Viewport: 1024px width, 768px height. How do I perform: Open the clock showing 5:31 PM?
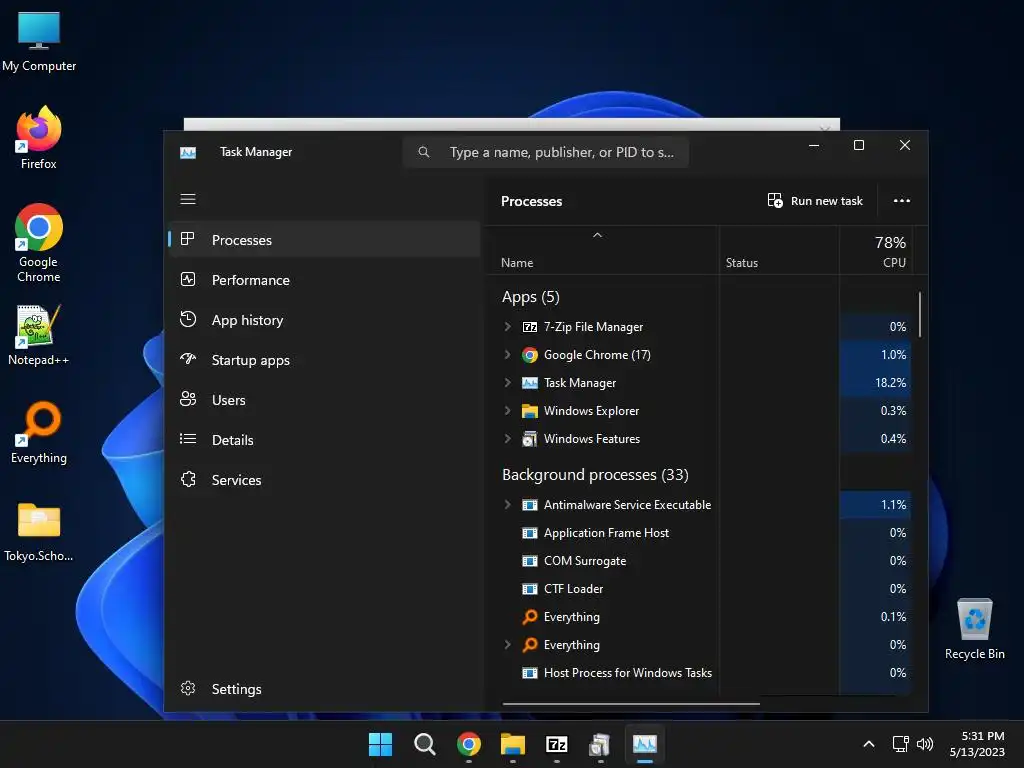coord(977,744)
